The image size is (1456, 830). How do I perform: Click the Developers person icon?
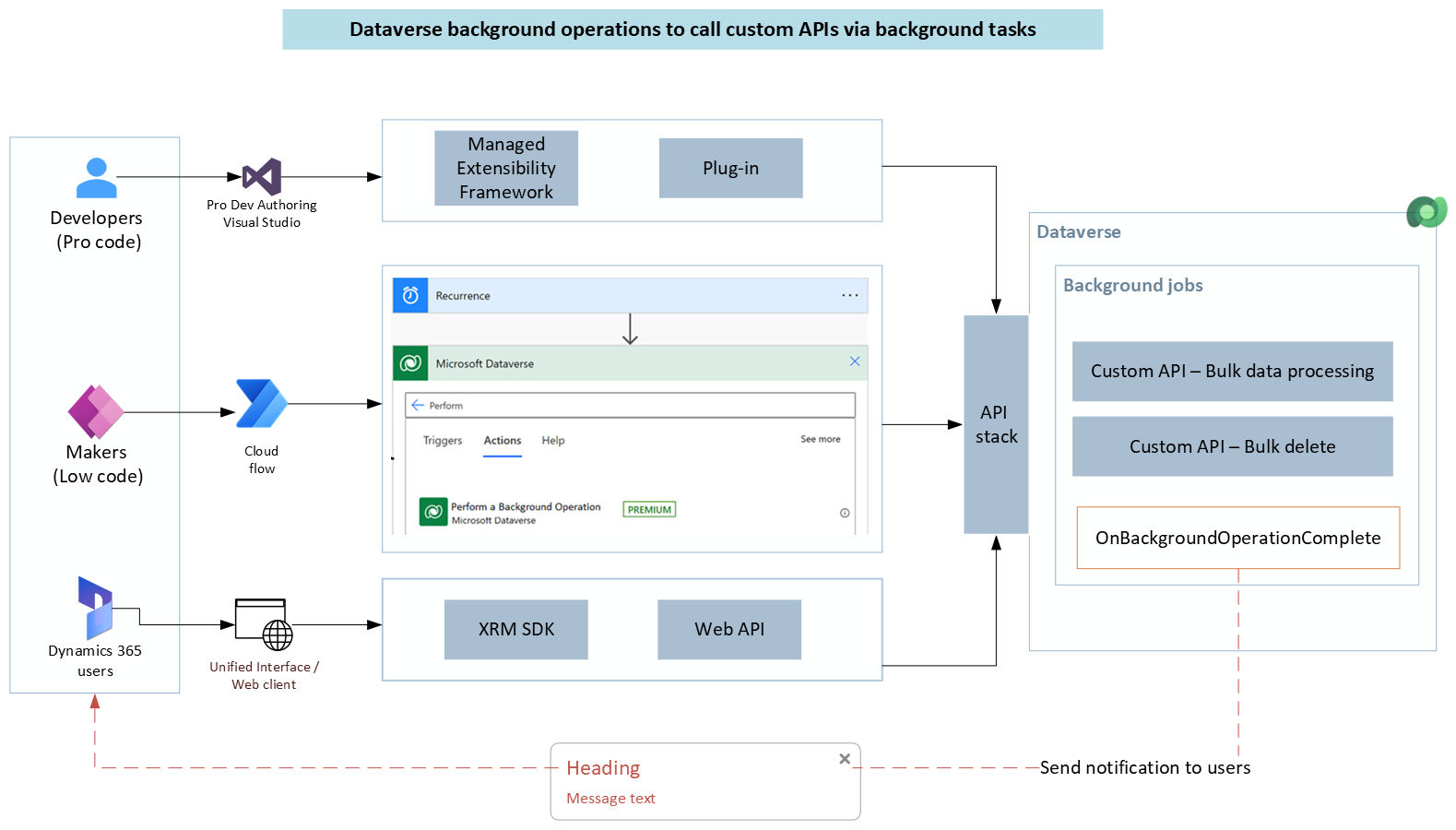[x=96, y=178]
